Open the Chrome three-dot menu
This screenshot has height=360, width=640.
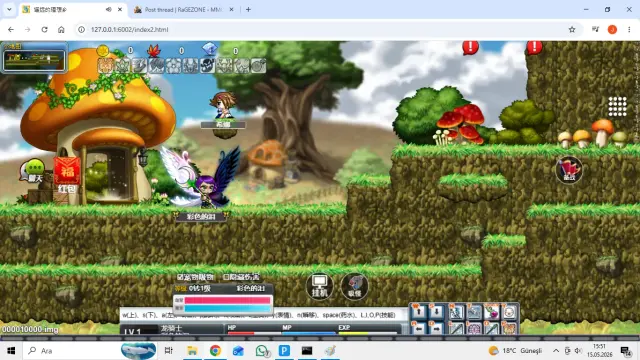pos(629,29)
